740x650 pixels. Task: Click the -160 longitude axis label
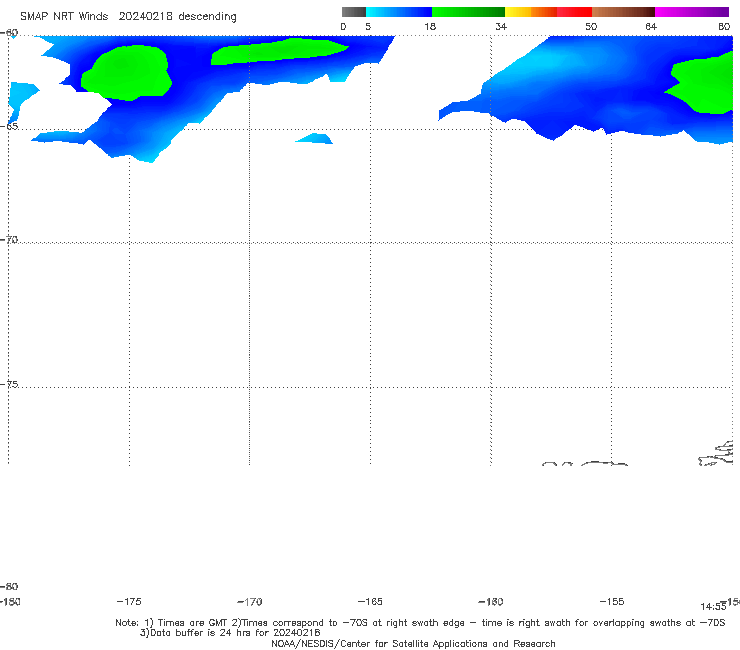click(491, 601)
